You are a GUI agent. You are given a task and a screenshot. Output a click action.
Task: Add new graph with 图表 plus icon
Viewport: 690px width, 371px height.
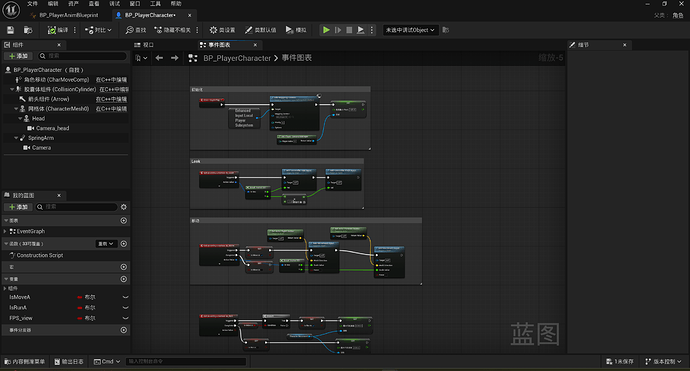[124, 220]
